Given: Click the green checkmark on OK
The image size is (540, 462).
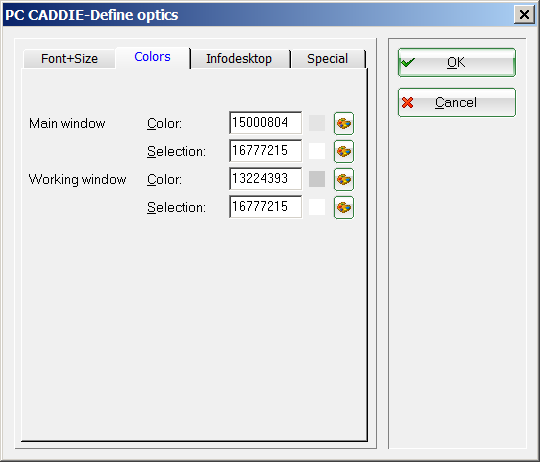Looking at the screenshot, I should click(x=408, y=63).
